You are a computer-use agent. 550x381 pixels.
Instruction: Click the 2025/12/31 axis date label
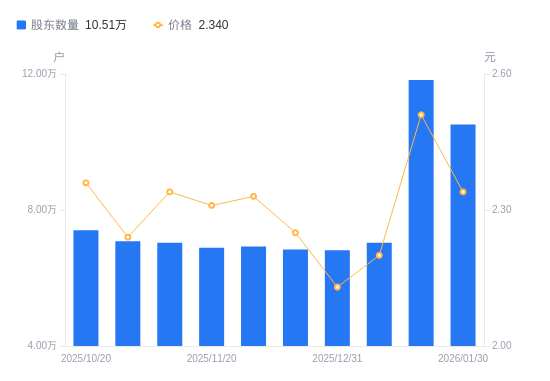click(337, 358)
